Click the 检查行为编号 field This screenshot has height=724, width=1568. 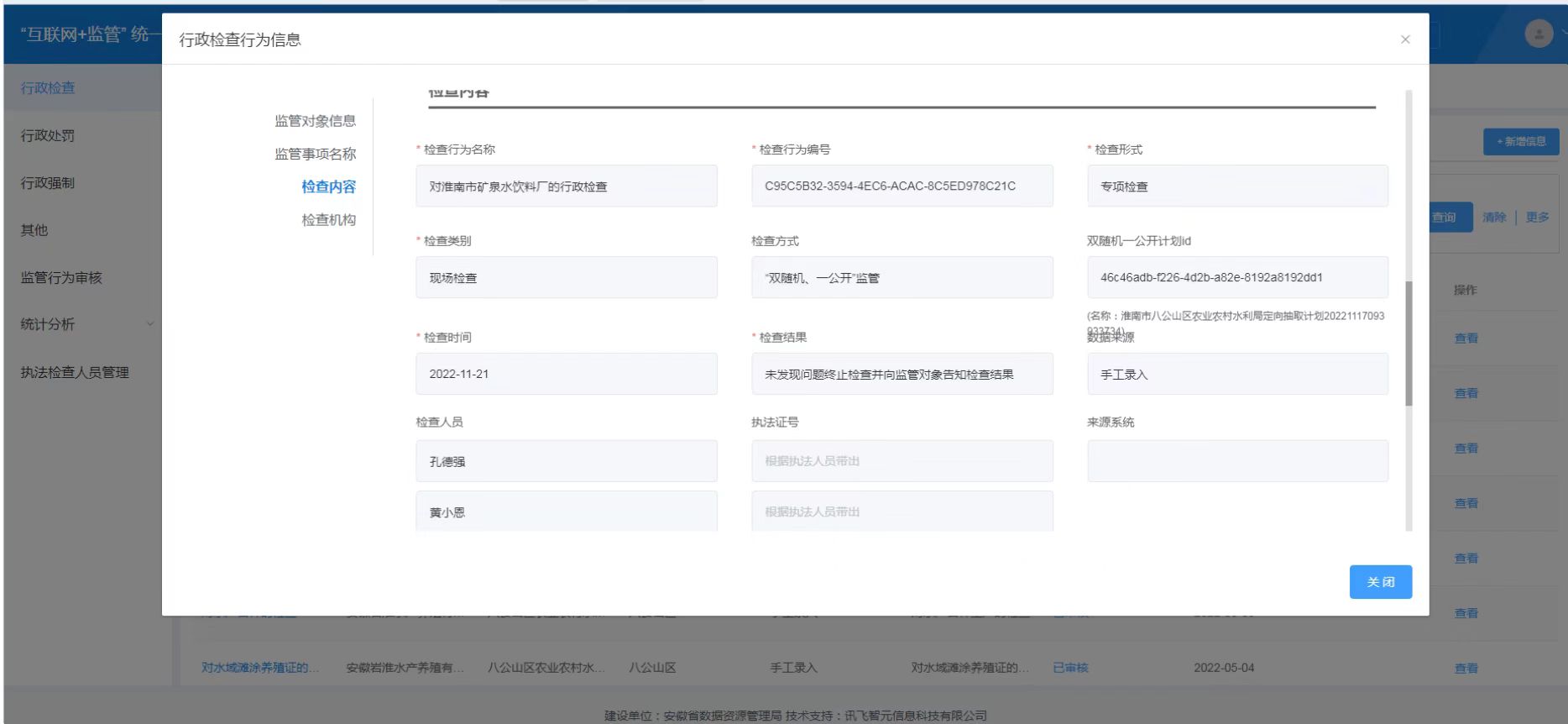902,186
